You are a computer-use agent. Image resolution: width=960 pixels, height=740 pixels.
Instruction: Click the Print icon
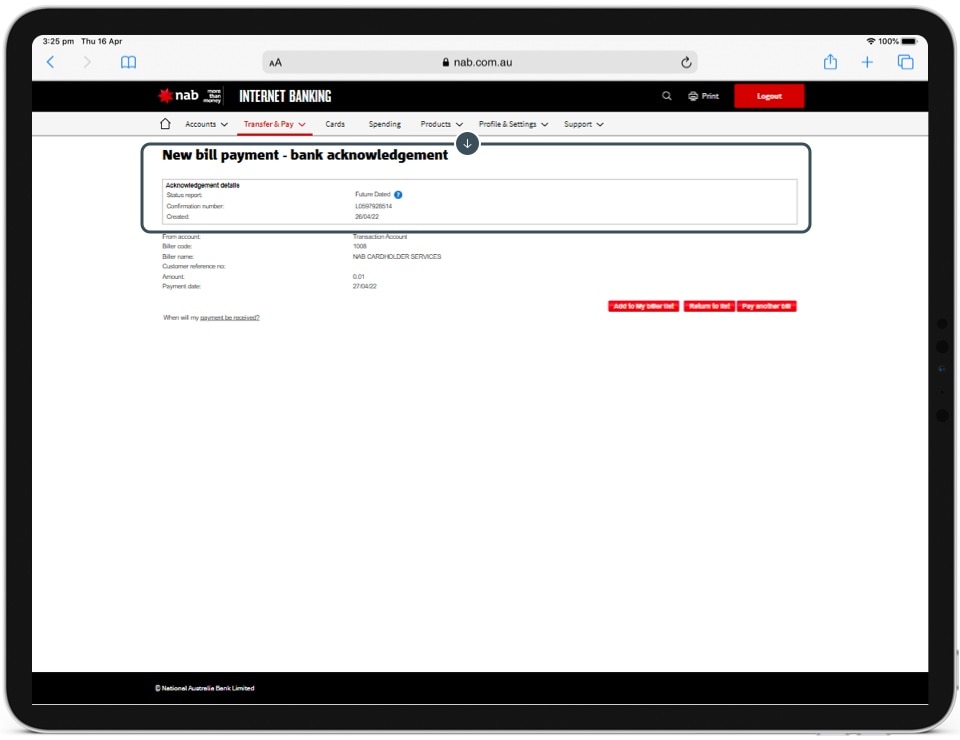[x=693, y=96]
